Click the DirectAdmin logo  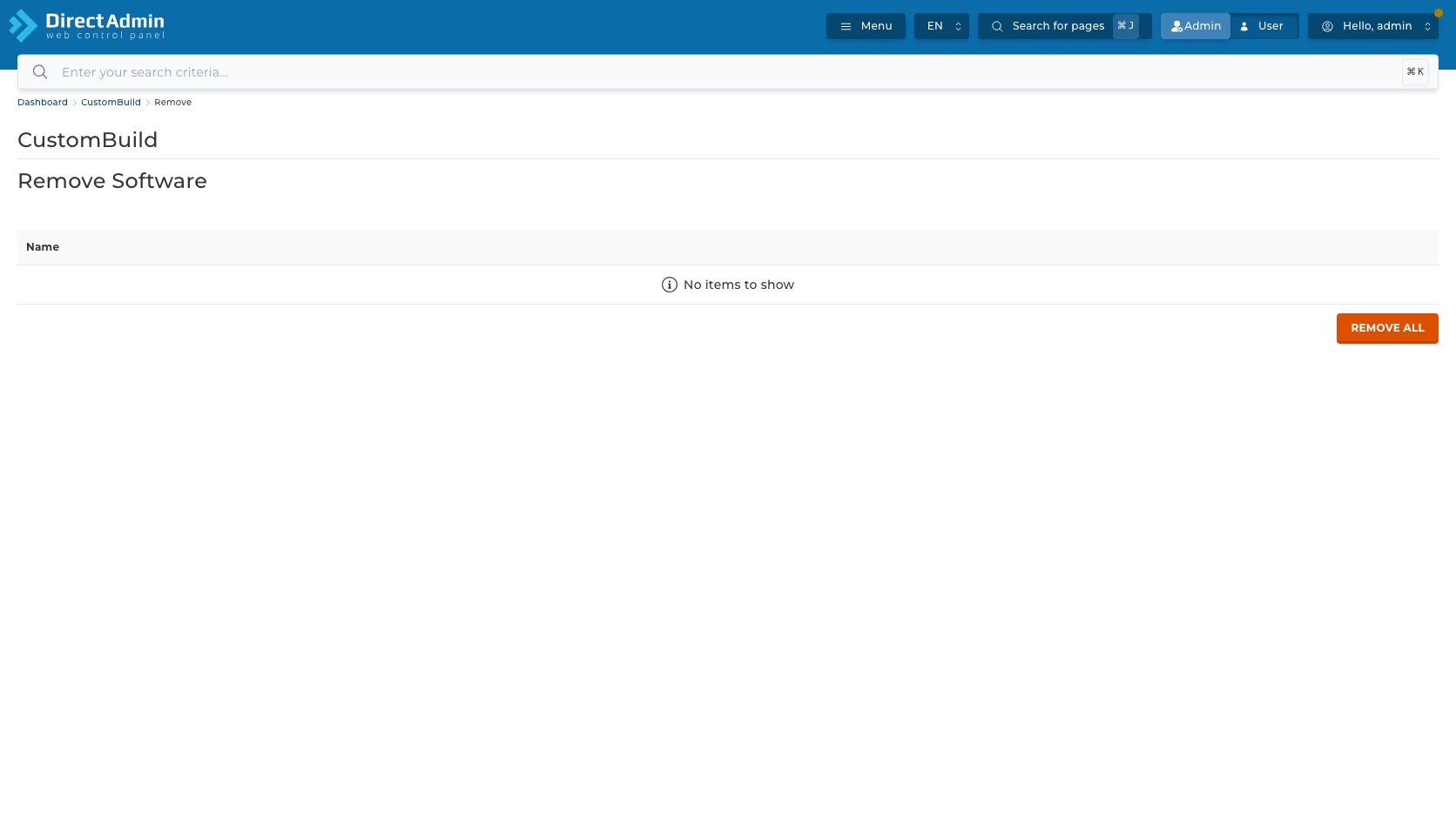click(86, 25)
